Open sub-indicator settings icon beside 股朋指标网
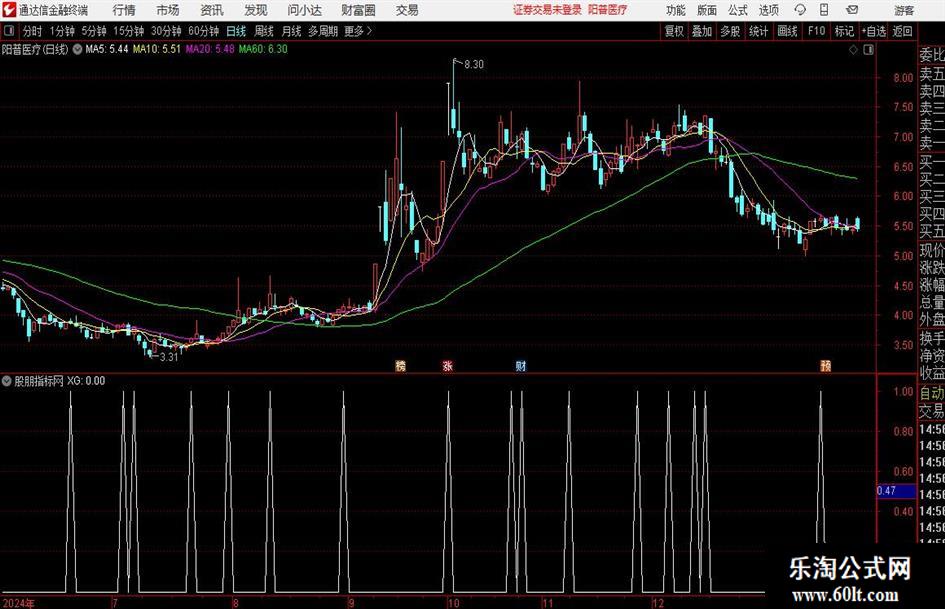This screenshot has width=945, height=609. (7, 381)
